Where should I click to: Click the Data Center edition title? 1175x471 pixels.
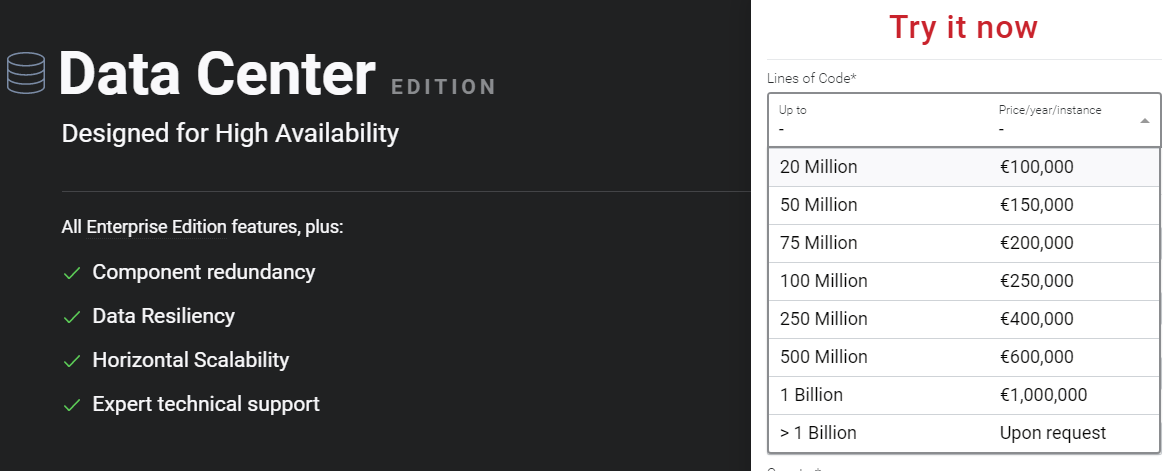[217, 73]
